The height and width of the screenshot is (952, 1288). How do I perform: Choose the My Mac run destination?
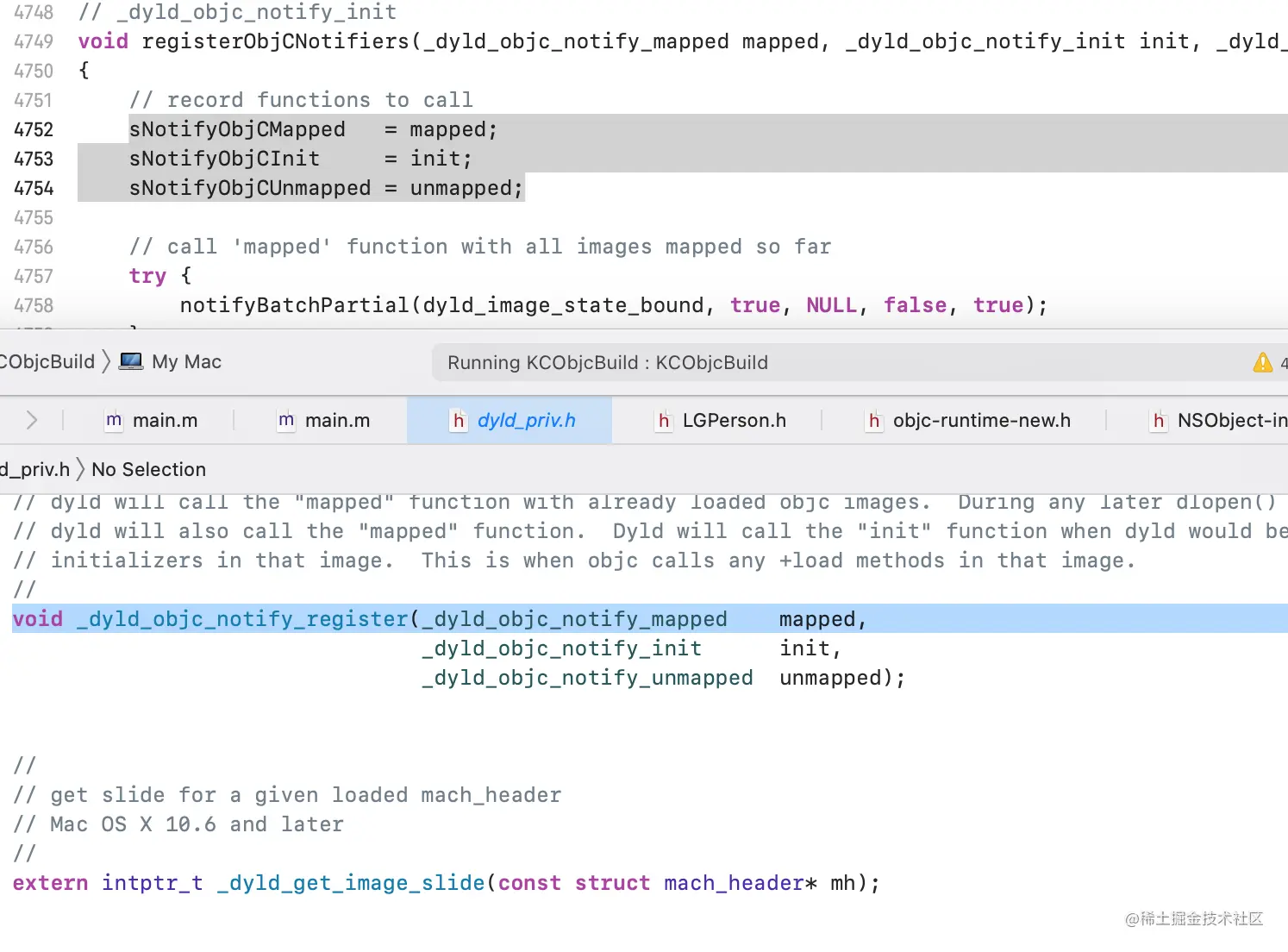coord(171,361)
